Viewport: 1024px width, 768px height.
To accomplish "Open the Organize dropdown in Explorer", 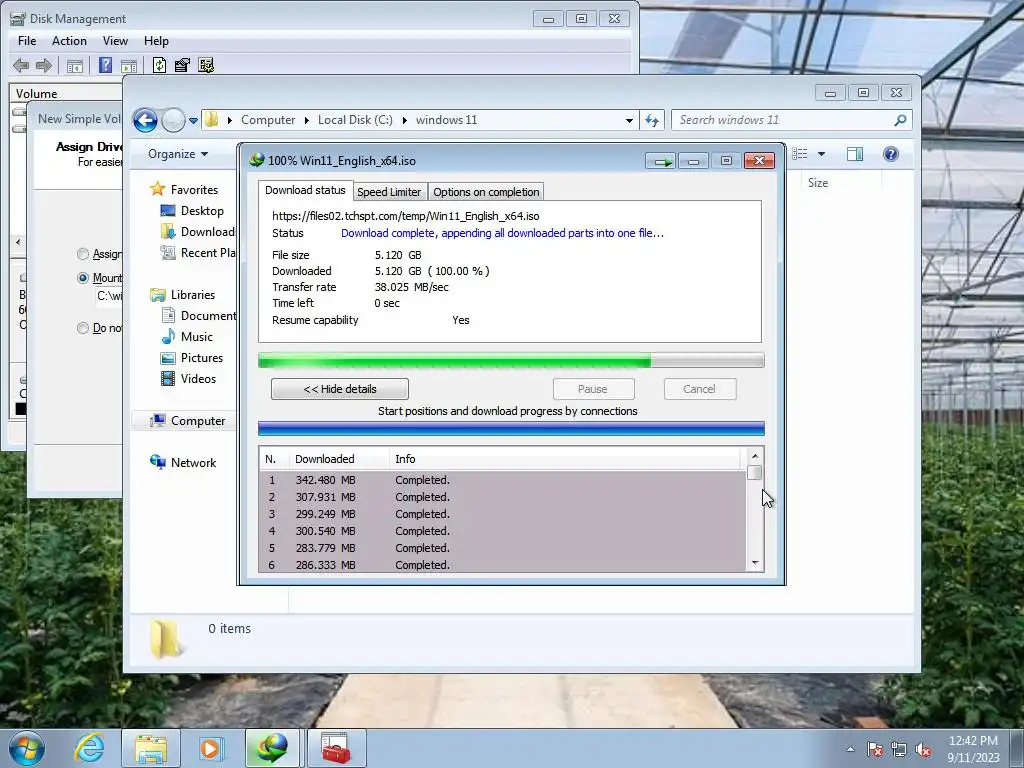I will point(178,154).
